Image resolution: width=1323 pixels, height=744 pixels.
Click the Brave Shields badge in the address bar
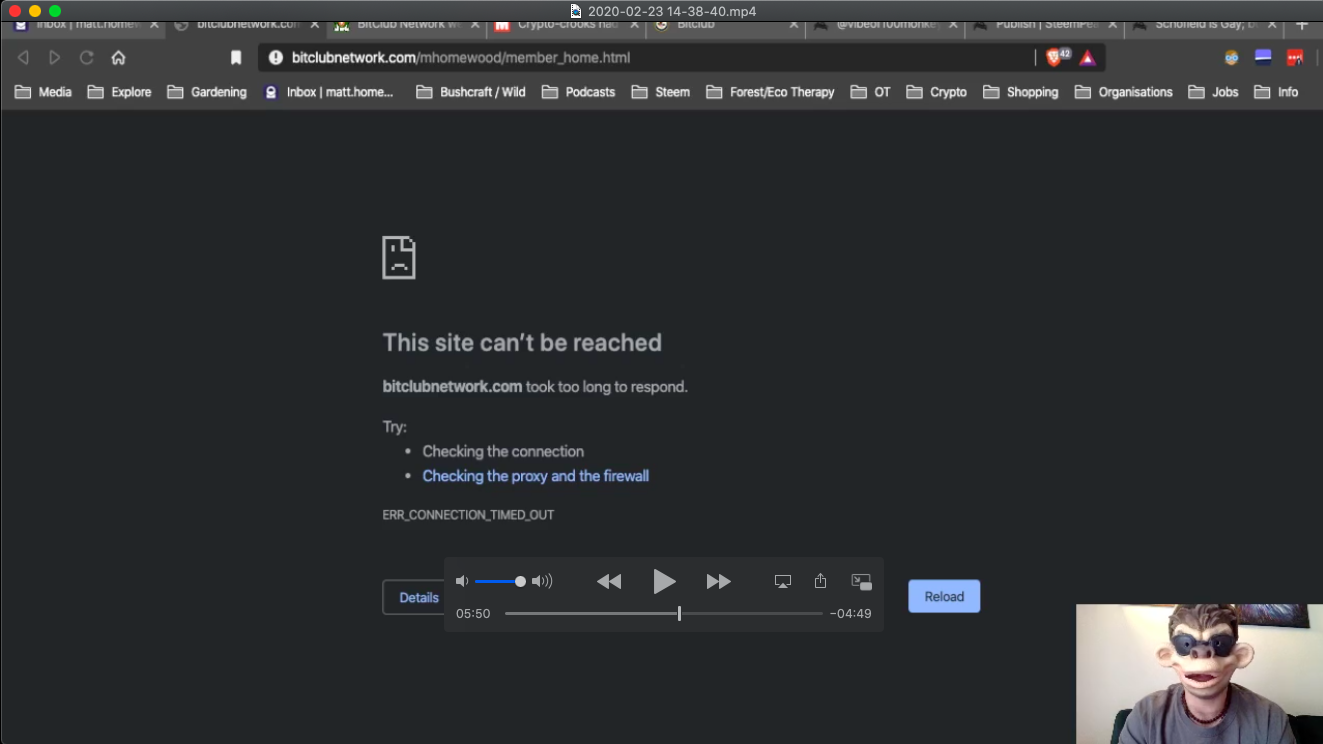tap(1052, 57)
